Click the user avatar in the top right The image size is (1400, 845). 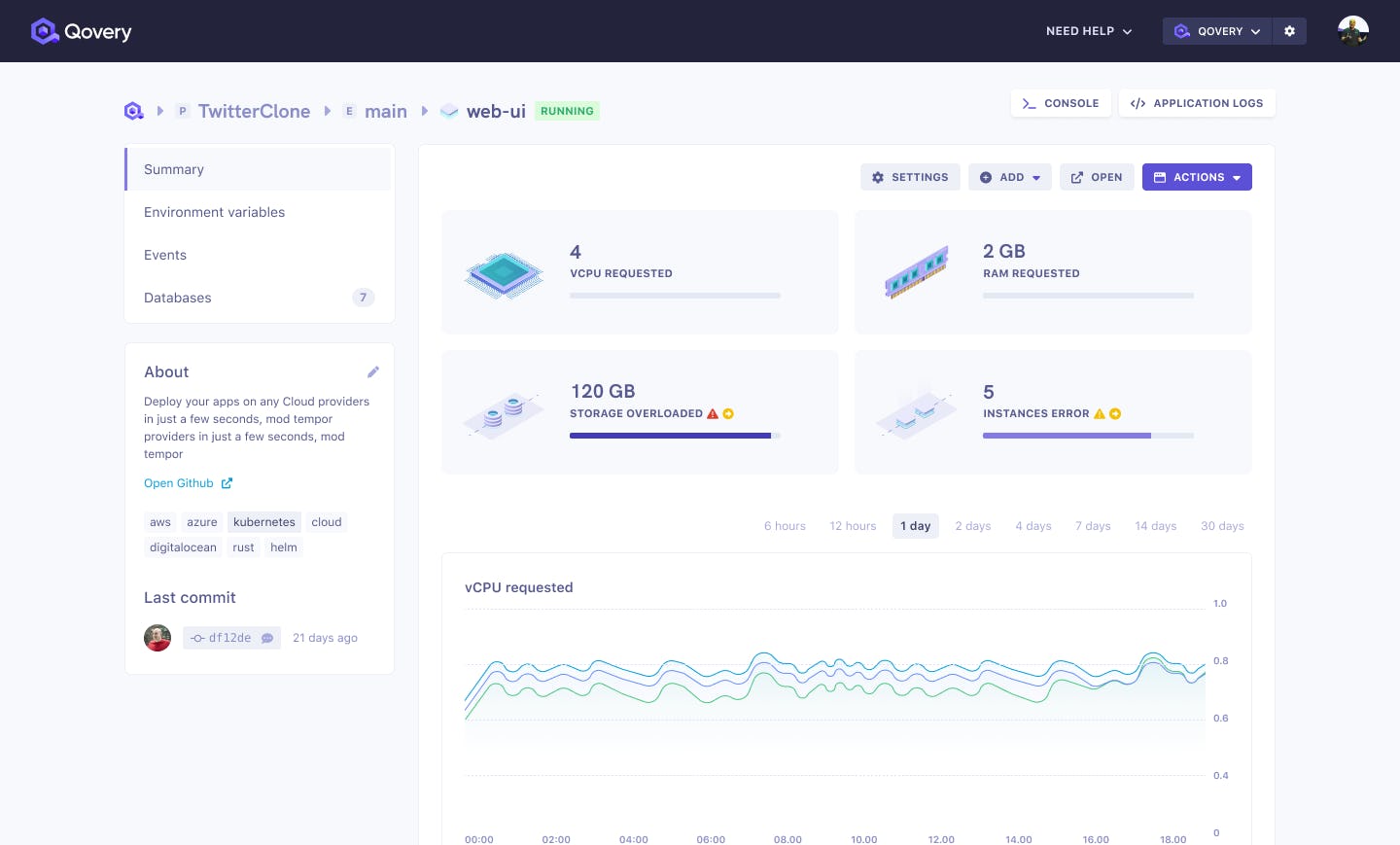coord(1353,31)
